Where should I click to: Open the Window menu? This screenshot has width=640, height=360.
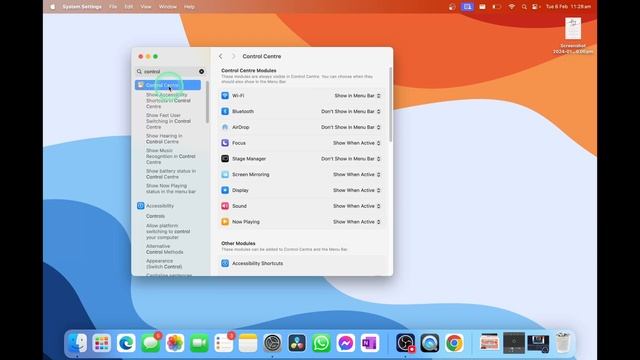click(168, 7)
